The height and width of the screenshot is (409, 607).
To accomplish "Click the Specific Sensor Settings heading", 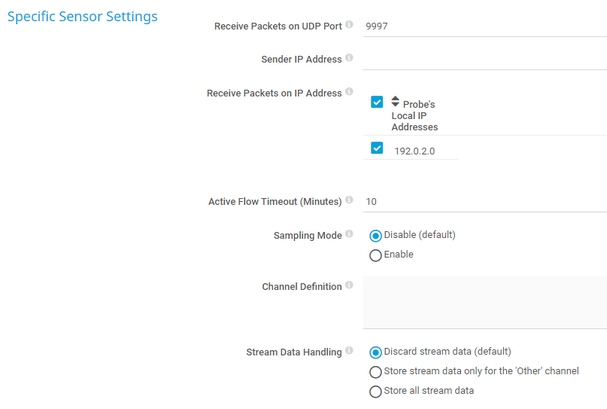I will point(82,17).
